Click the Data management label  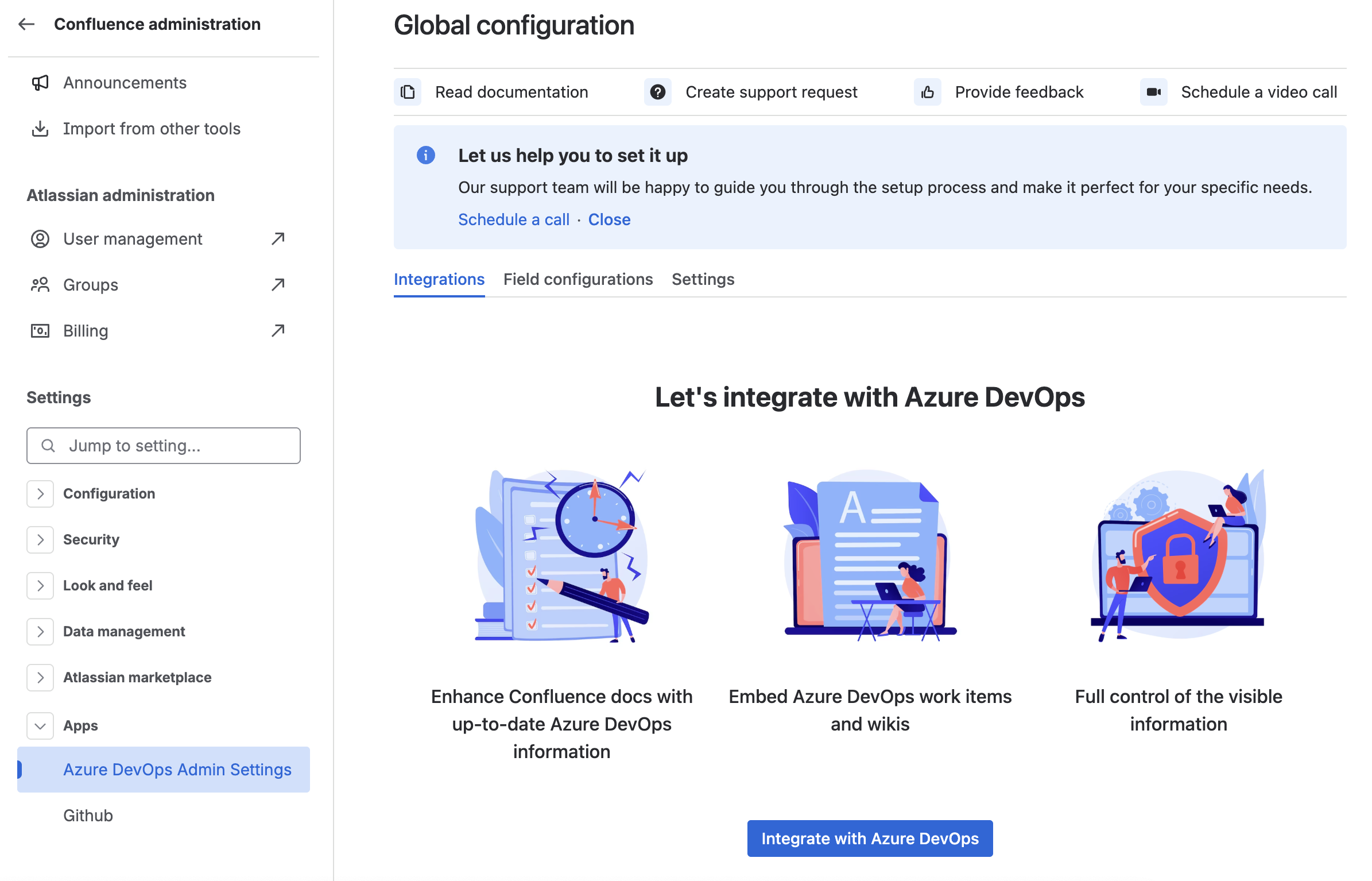(x=124, y=632)
